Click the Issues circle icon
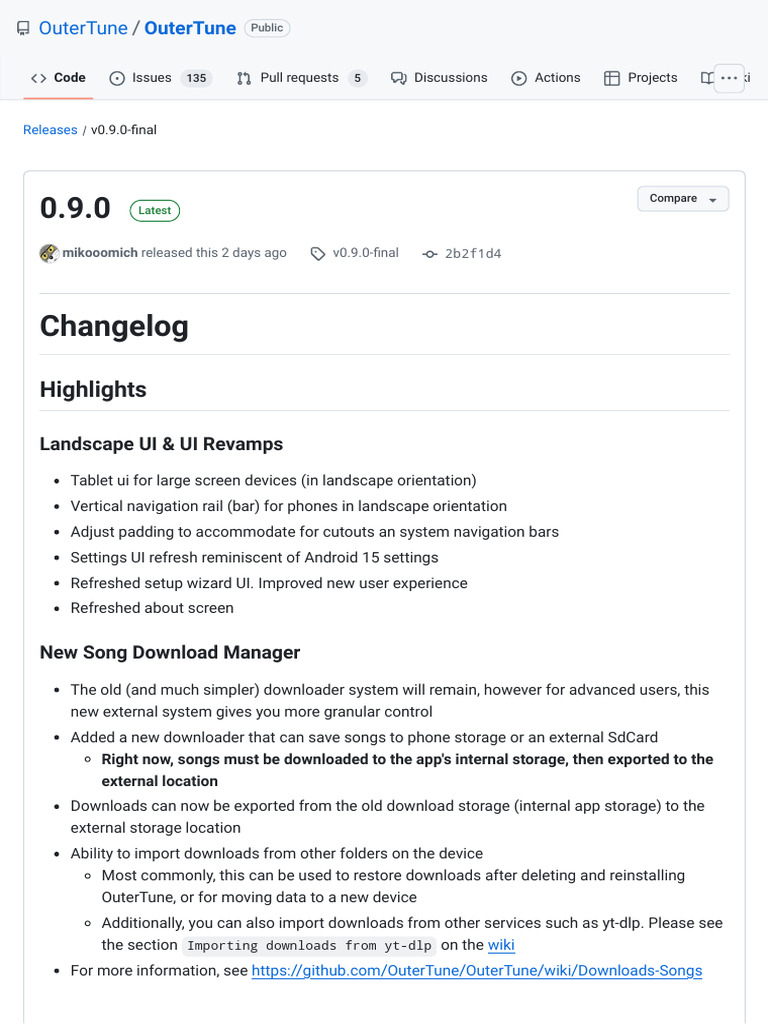This screenshot has width=768, height=1024. pos(117,78)
